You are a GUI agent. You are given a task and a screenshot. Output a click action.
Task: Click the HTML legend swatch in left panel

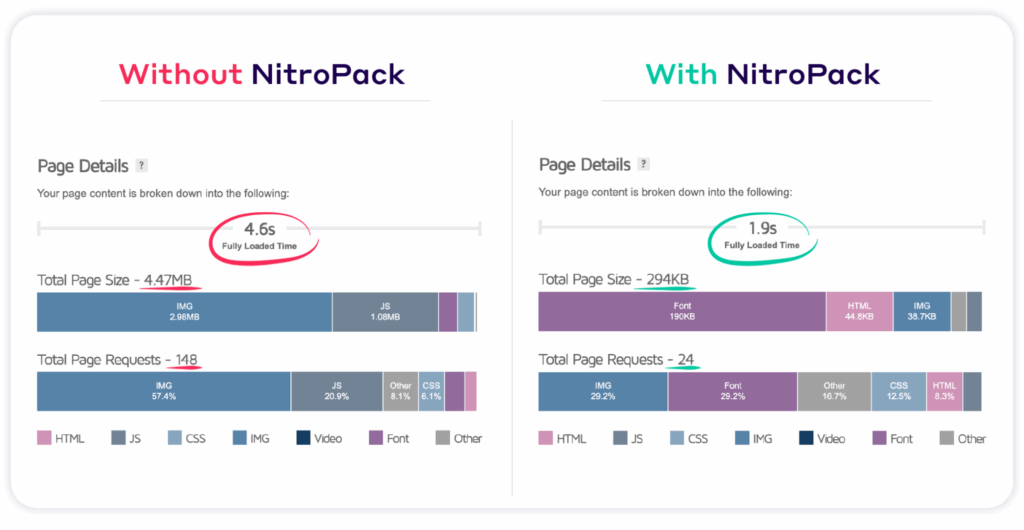[x=44, y=438]
